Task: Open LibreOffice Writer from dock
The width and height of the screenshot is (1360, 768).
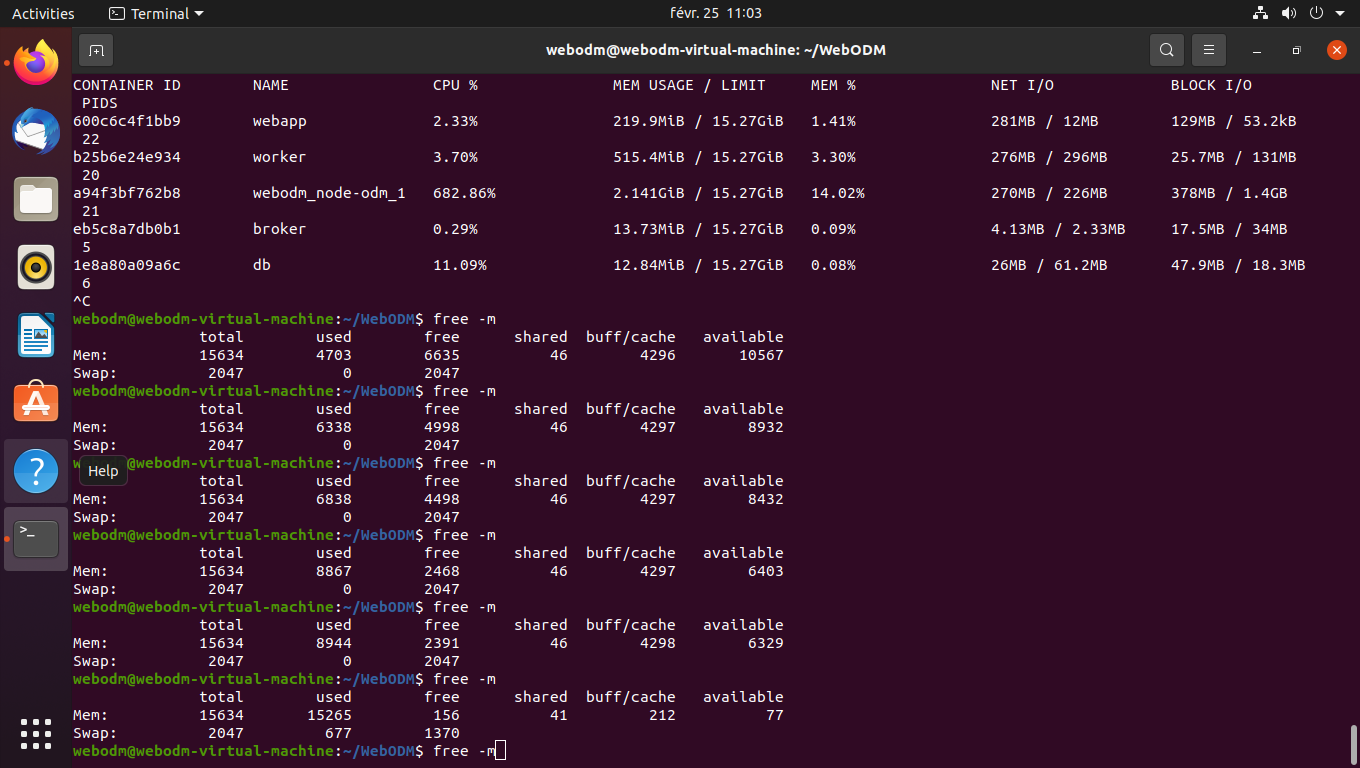Action: [x=36, y=335]
